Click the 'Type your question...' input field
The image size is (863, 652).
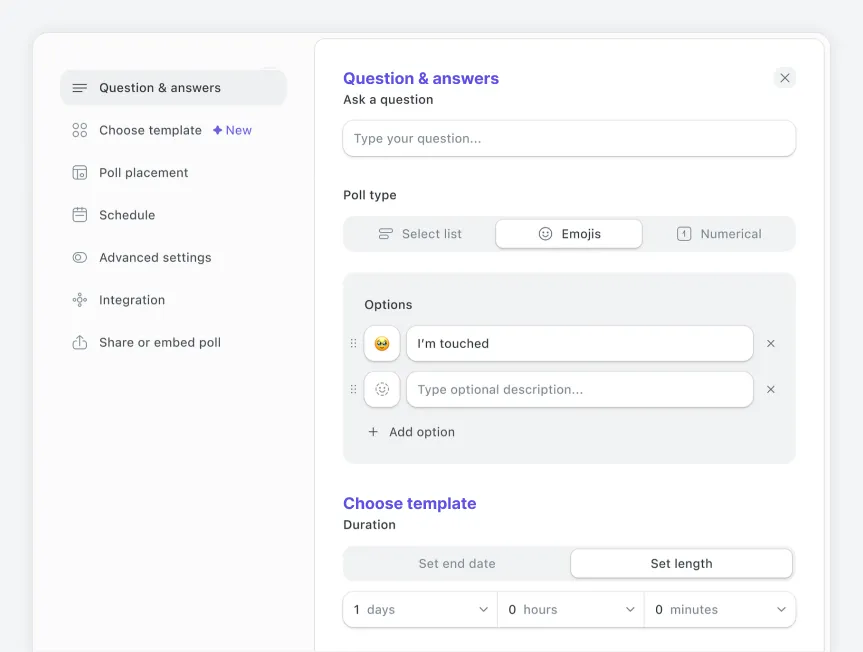pyautogui.click(x=569, y=139)
